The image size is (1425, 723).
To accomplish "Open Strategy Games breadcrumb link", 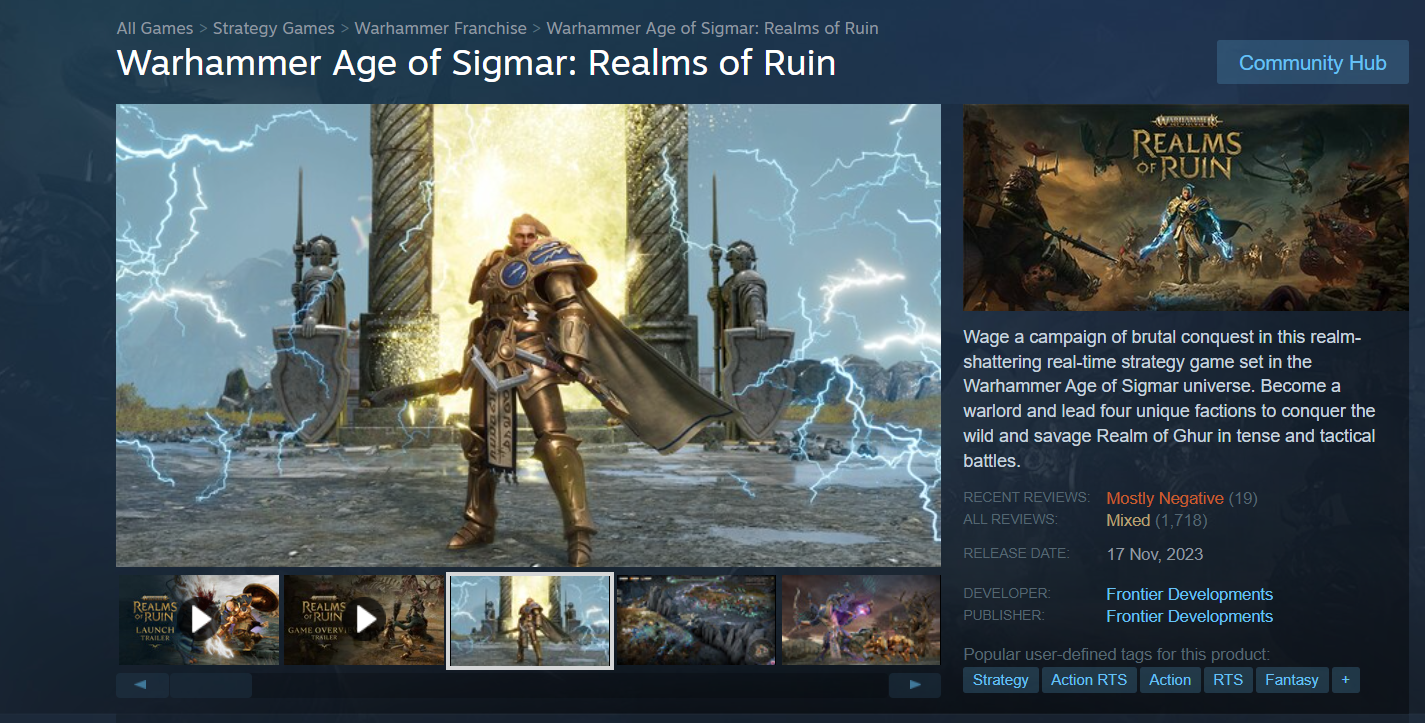I will (x=273, y=28).
